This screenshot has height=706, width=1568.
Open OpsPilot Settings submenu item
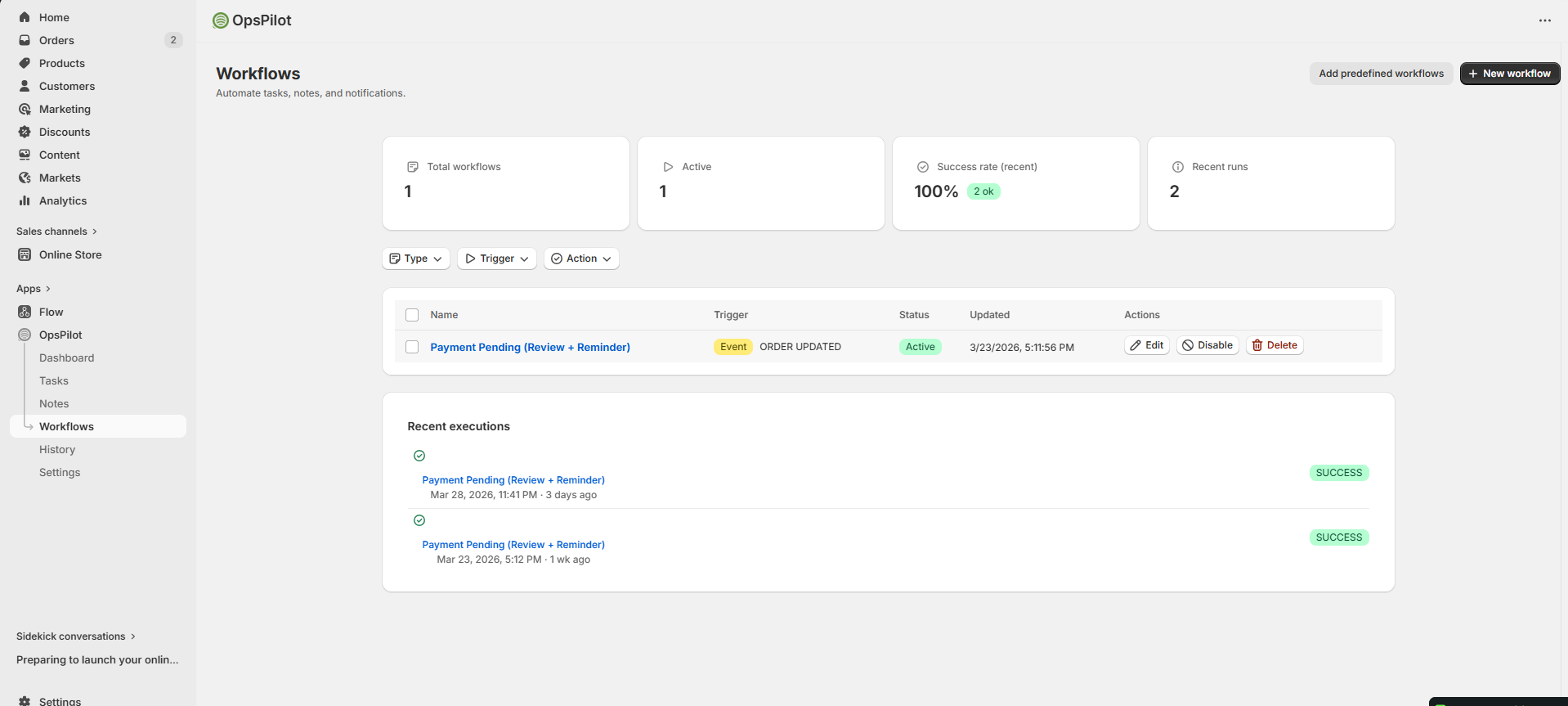click(x=60, y=472)
